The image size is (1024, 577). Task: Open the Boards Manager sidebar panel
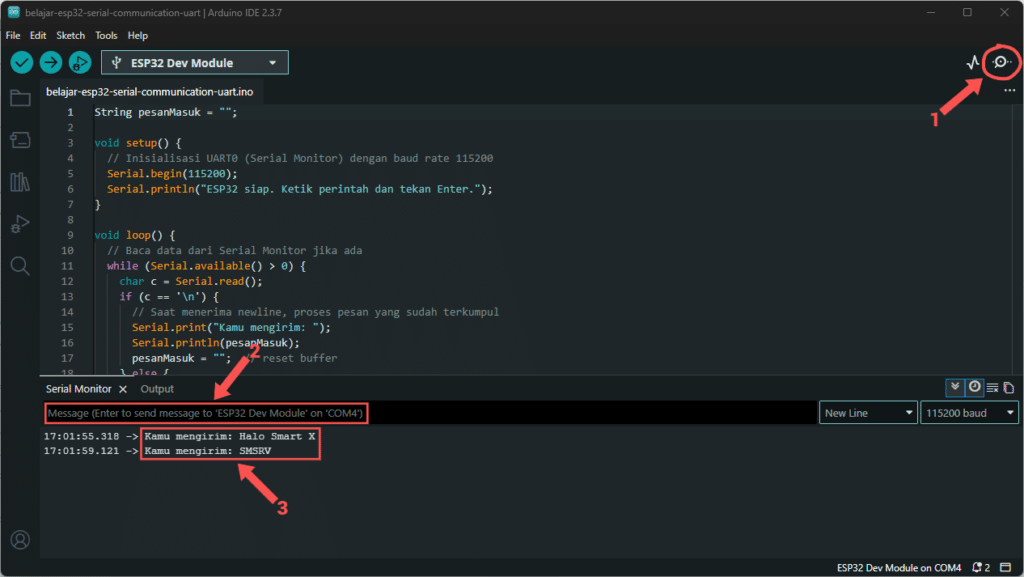point(20,140)
